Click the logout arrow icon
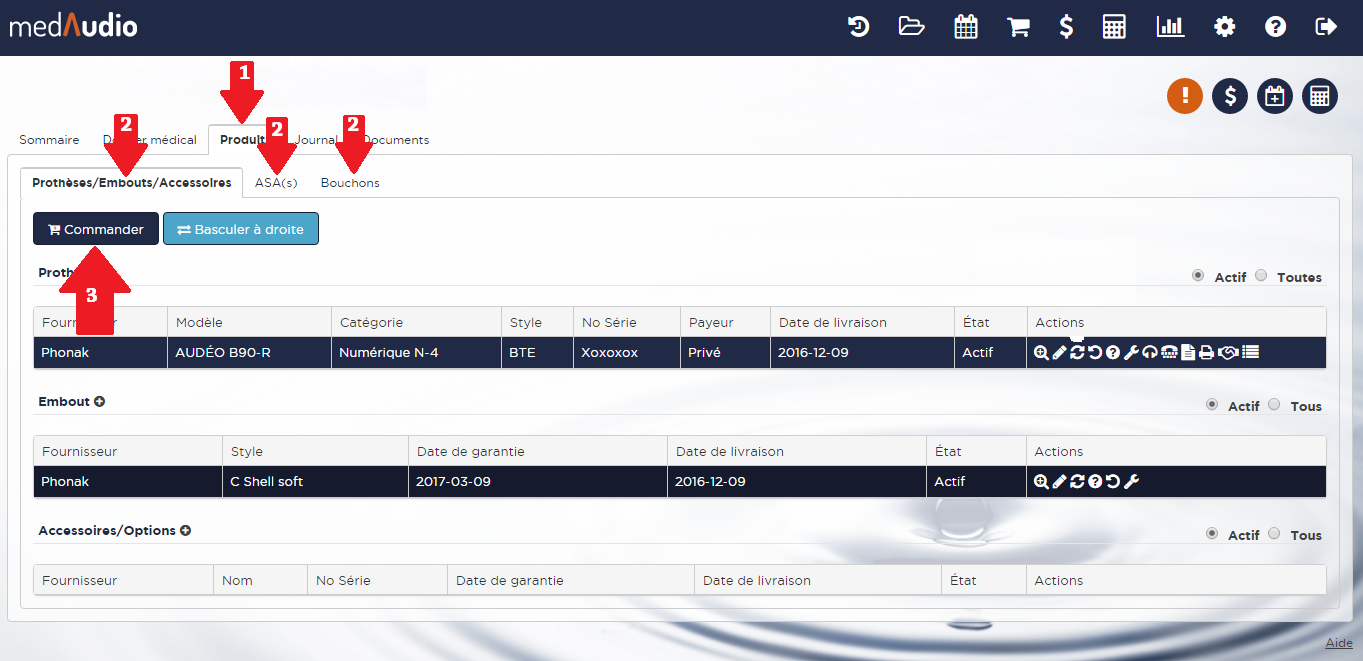The image size is (1363, 661). 1326,27
